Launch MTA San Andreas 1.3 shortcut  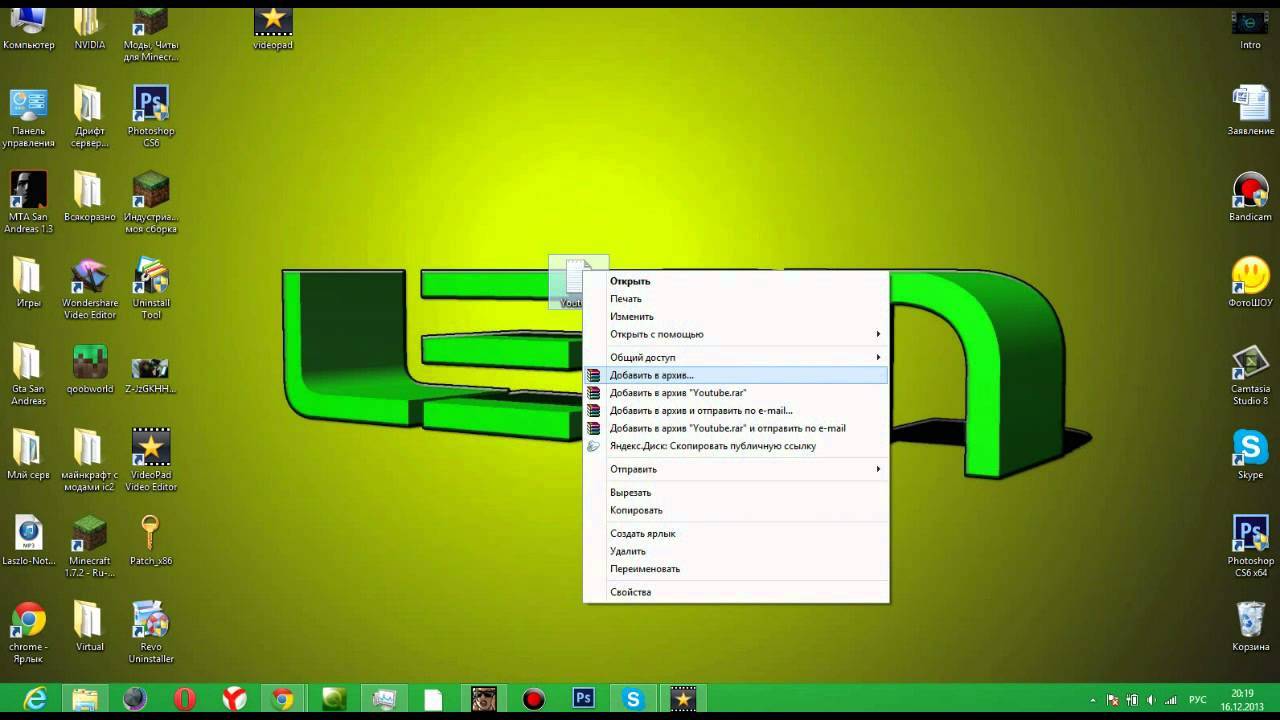pos(28,204)
